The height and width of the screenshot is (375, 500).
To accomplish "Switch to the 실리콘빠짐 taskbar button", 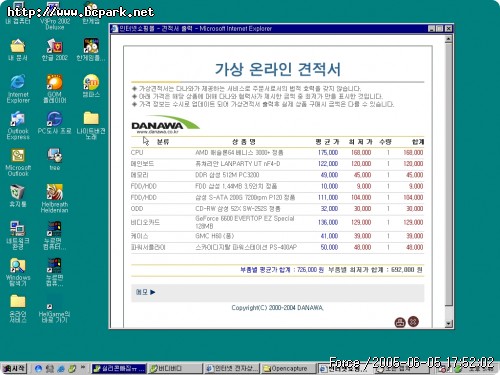I will click(119, 368).
